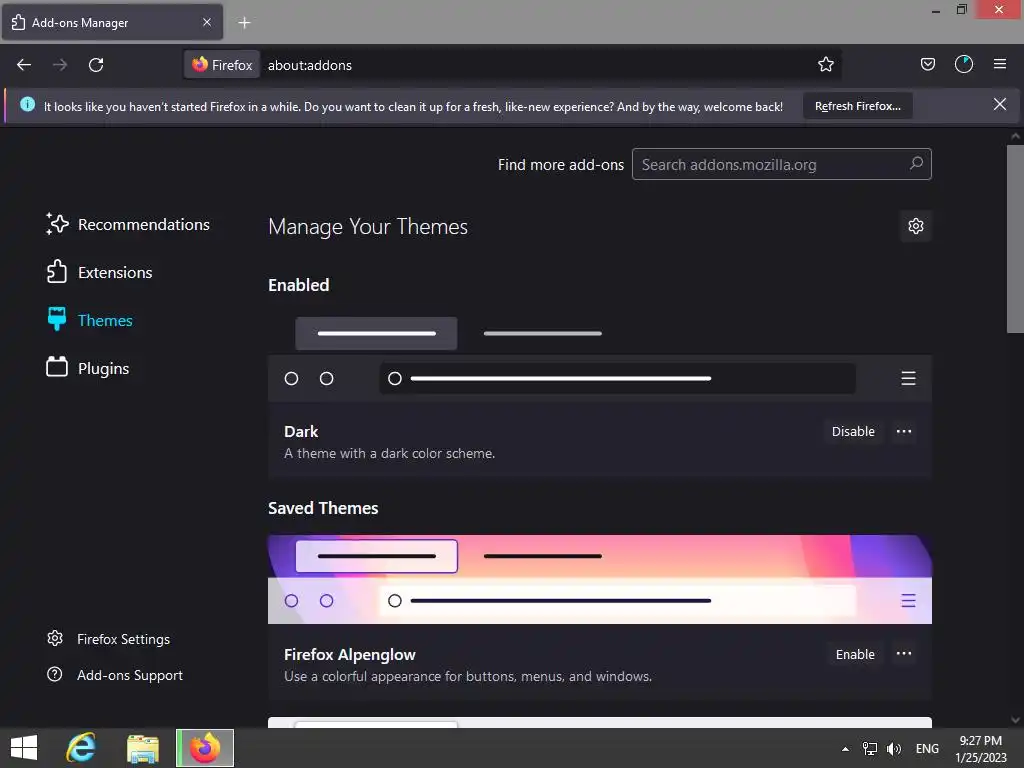Image resolution: width=1024 pixels, height=768 pixels.
Task: Click the Recommendations sparkle icon
Action: [x=57, y=224]
